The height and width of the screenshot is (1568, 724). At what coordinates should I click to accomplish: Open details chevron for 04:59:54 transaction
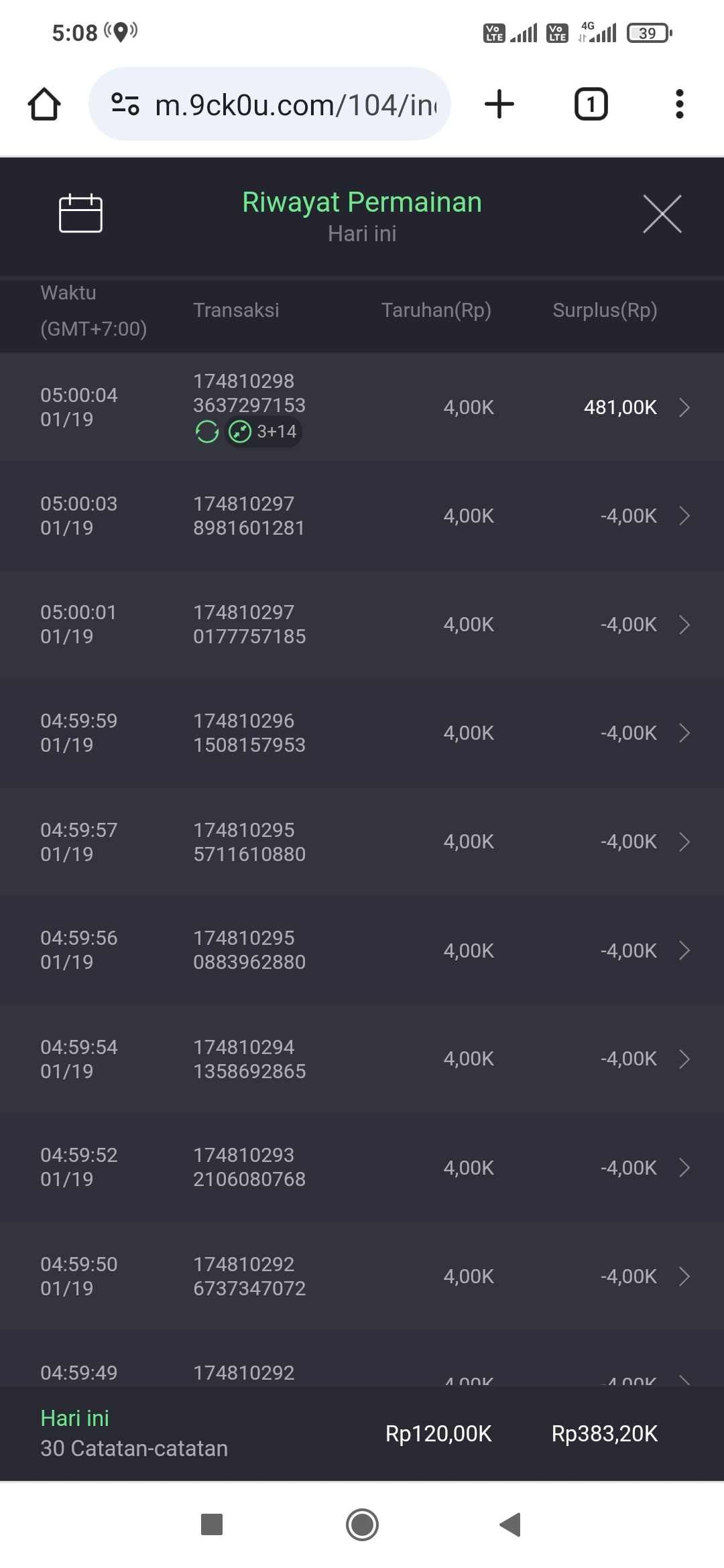pos(684,1059)
